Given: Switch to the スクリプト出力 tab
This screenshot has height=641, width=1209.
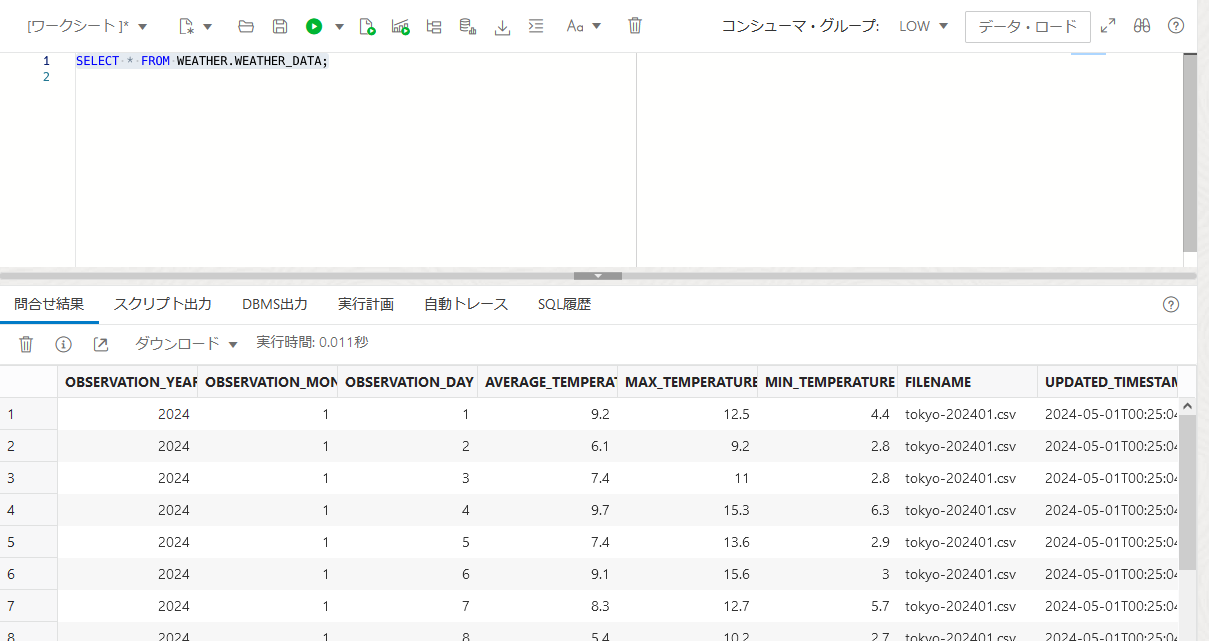Looking at the screenshot, I should [x=163, y=304].
